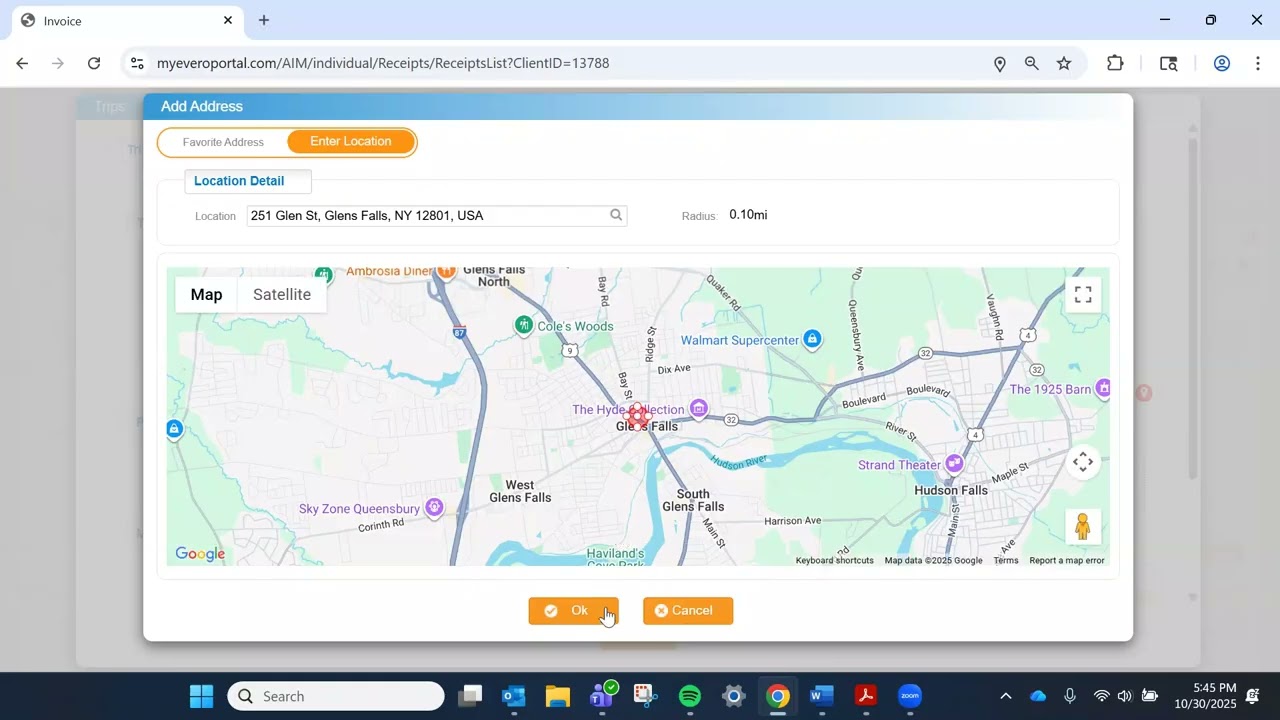
Task: Open Microsoft Word from the taskbar
Action: (822, 696)
